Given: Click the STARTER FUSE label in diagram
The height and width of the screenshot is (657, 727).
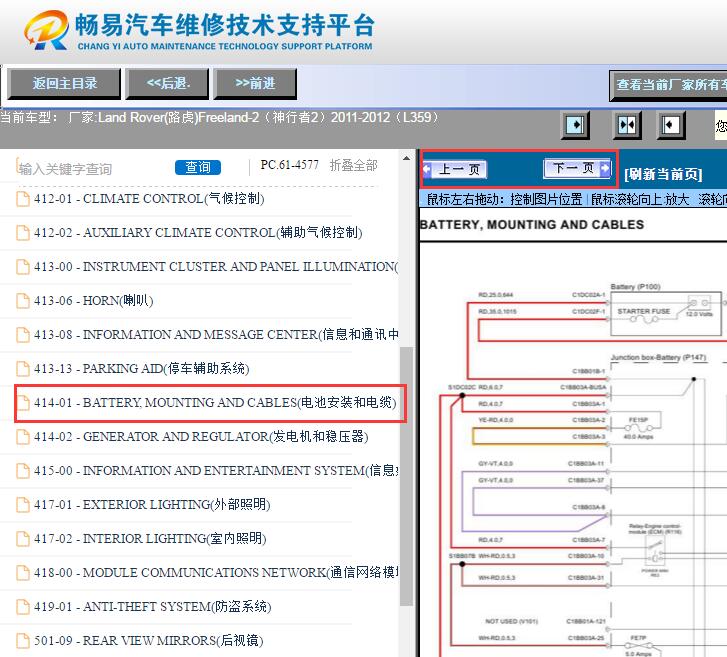Looking at the screenshot, I should (644, 311).
